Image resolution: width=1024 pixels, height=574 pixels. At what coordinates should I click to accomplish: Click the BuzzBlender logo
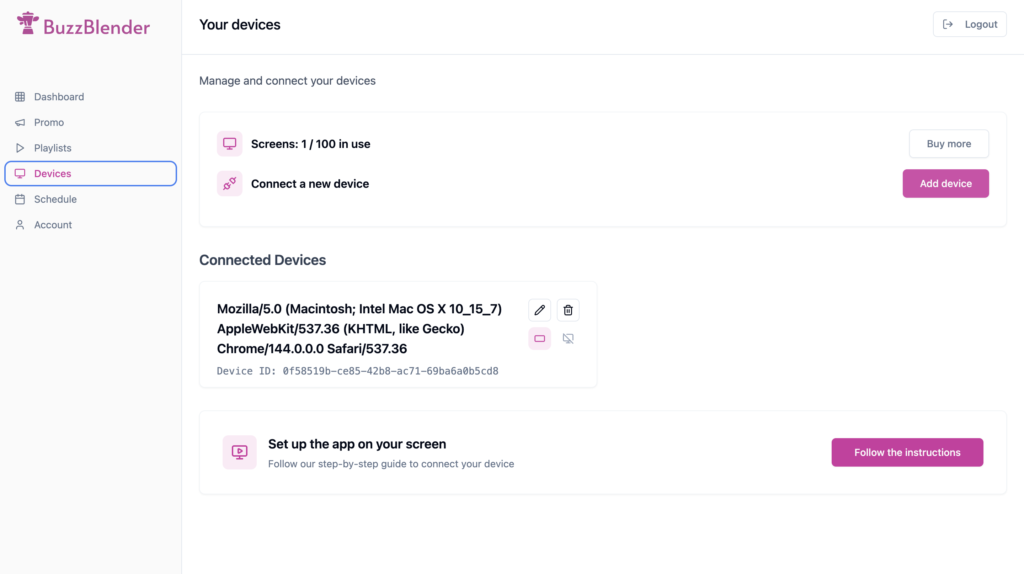84,26
